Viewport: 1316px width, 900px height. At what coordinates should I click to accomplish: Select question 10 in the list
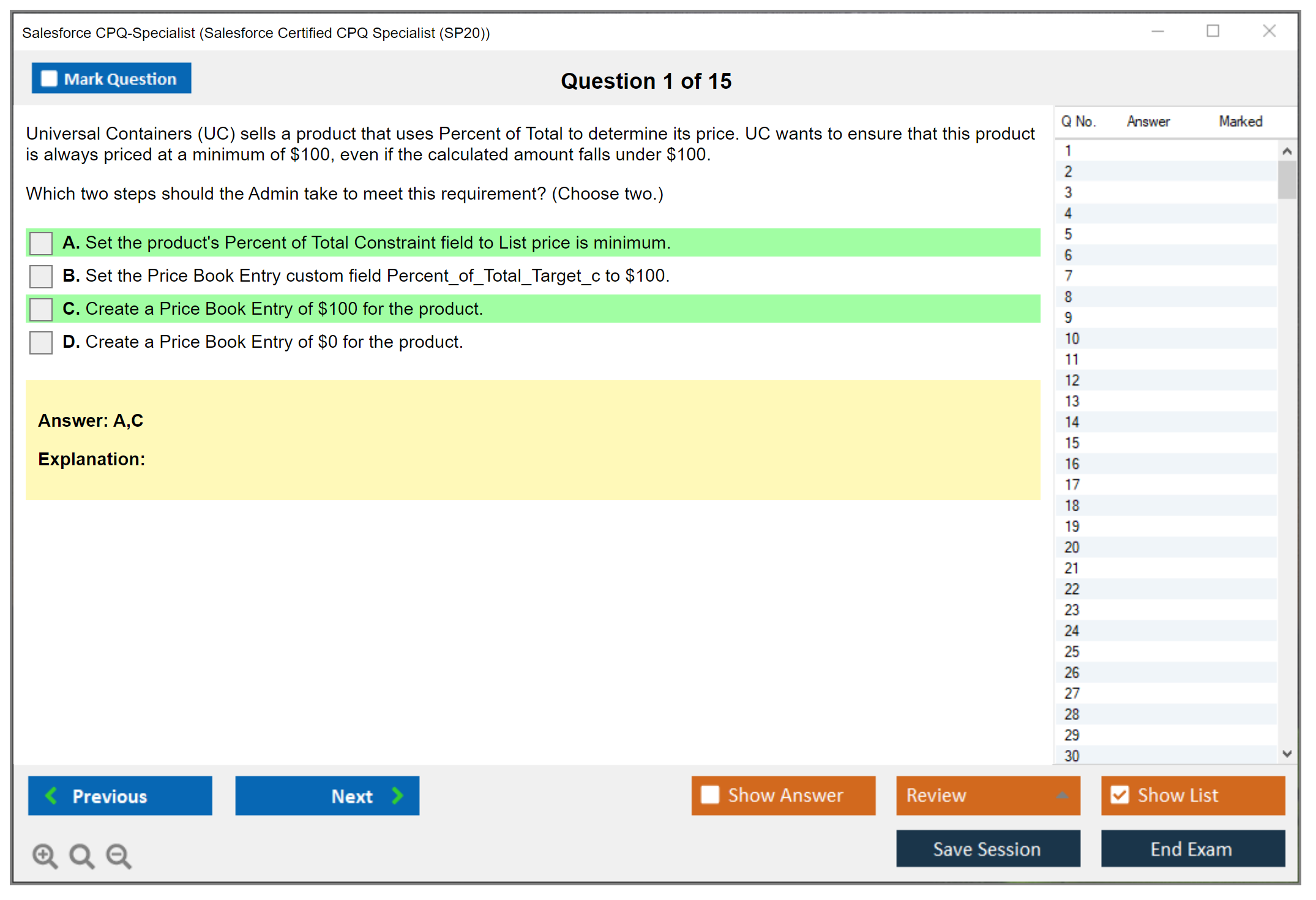coord(1072,339)
